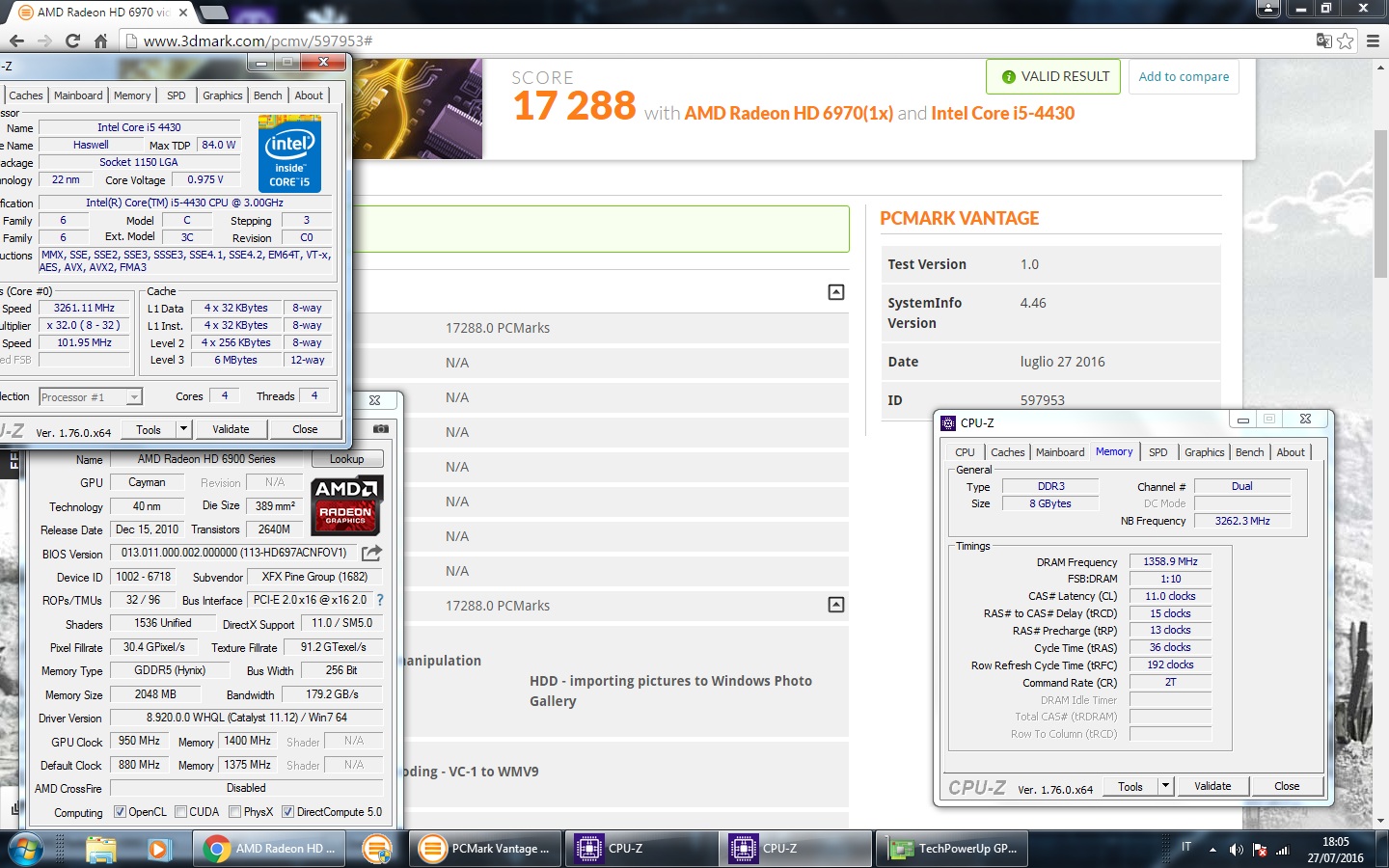The height and width of the screenshot is (868, 1389).
Task: Select About tab in right CPU-Z window
Action: point(1291,452)
